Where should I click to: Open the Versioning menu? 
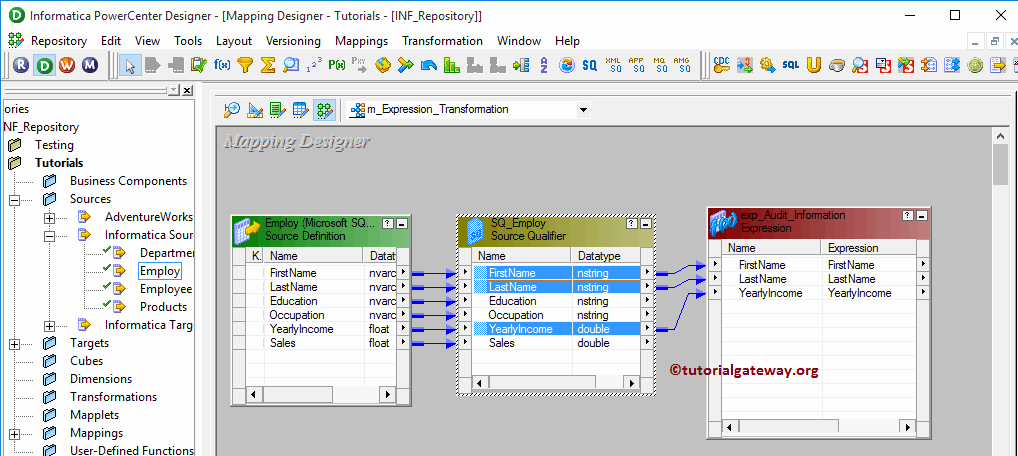pos(293,41)
